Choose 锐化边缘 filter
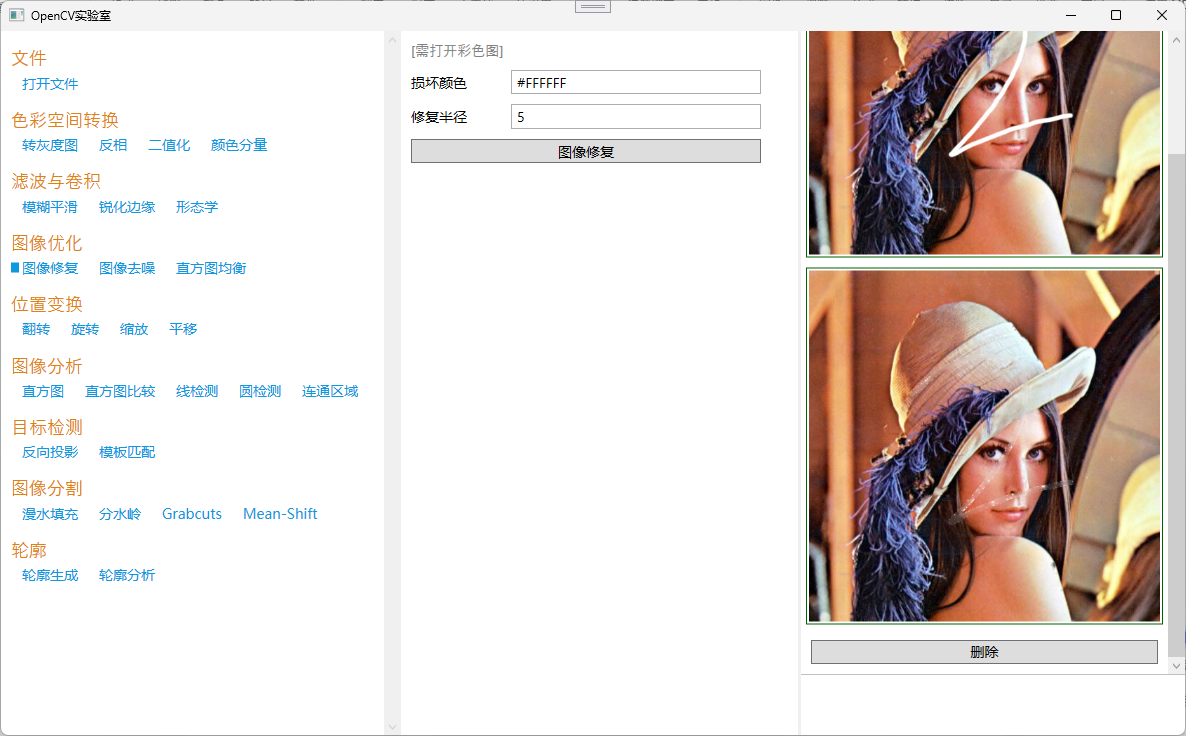 127,207
